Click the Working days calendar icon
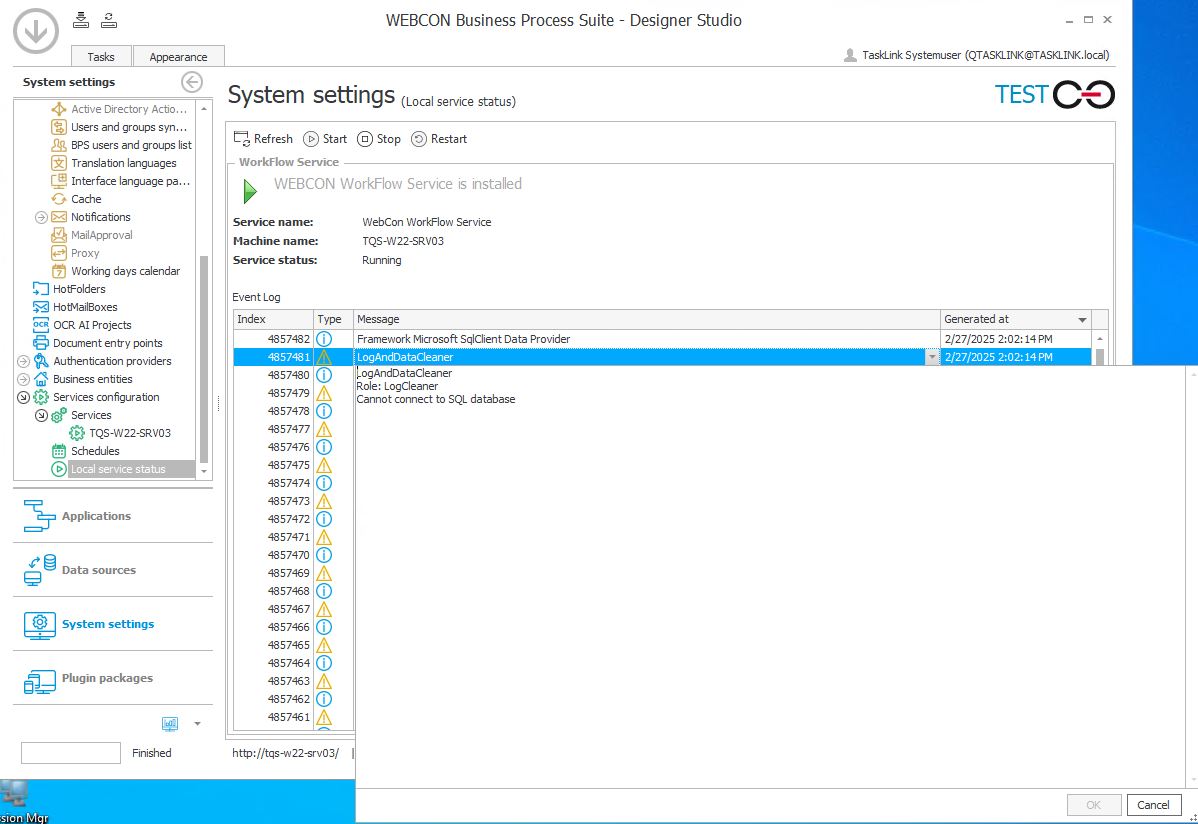The height and width of the screenshot is (824, 1198). tap(59, 271)
